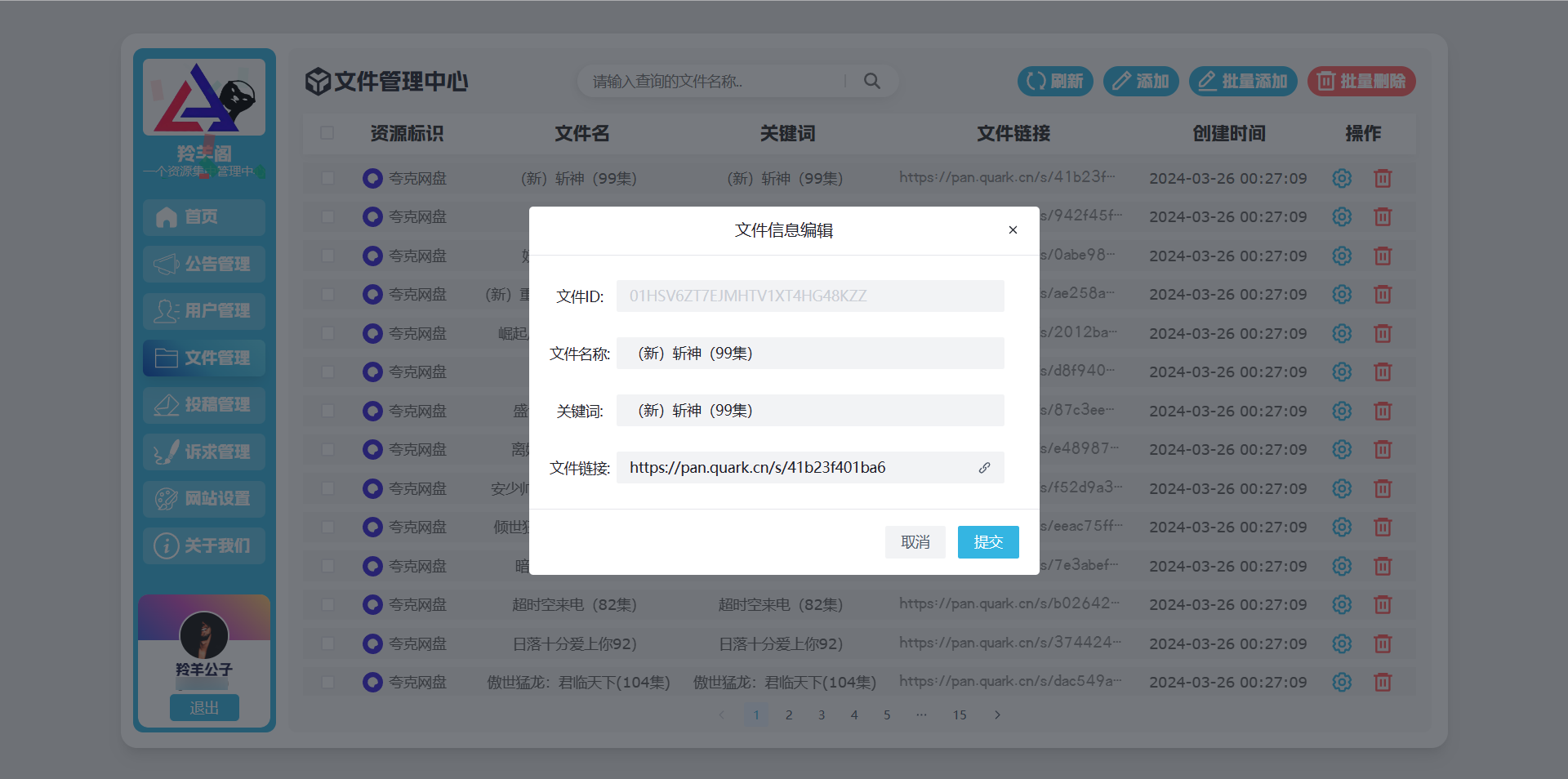
Task: Click the cube icon beside 文件管理中心 title
Action: coord(317,81)
